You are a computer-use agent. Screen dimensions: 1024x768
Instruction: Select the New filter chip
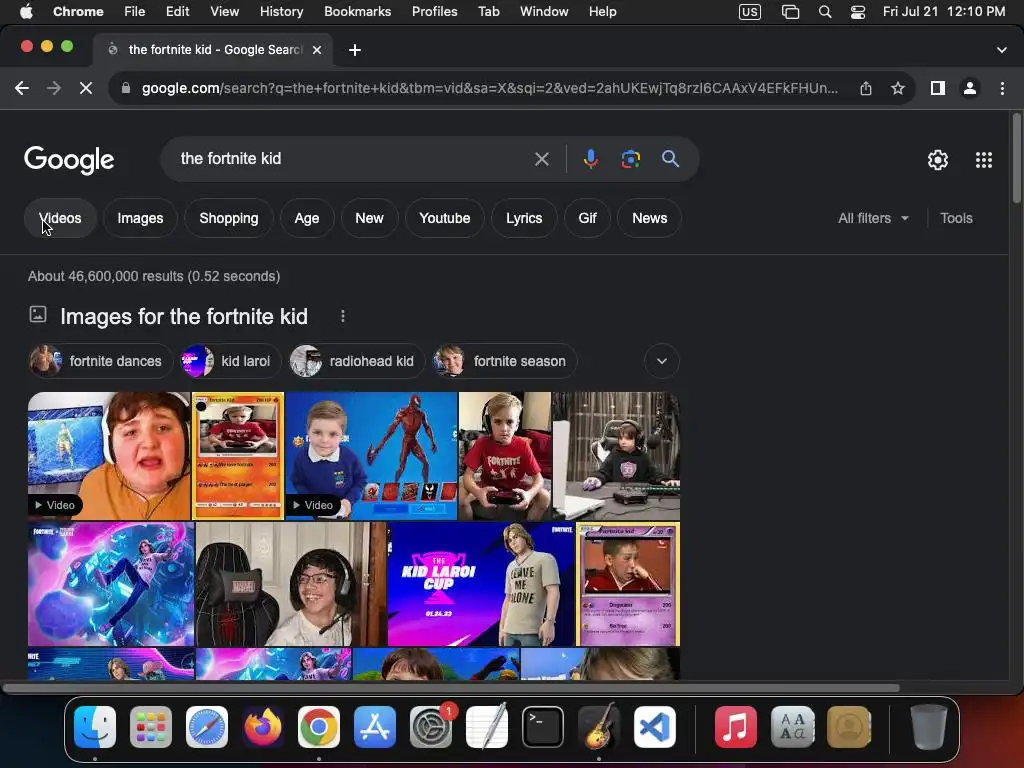click(x=369, y=218)
